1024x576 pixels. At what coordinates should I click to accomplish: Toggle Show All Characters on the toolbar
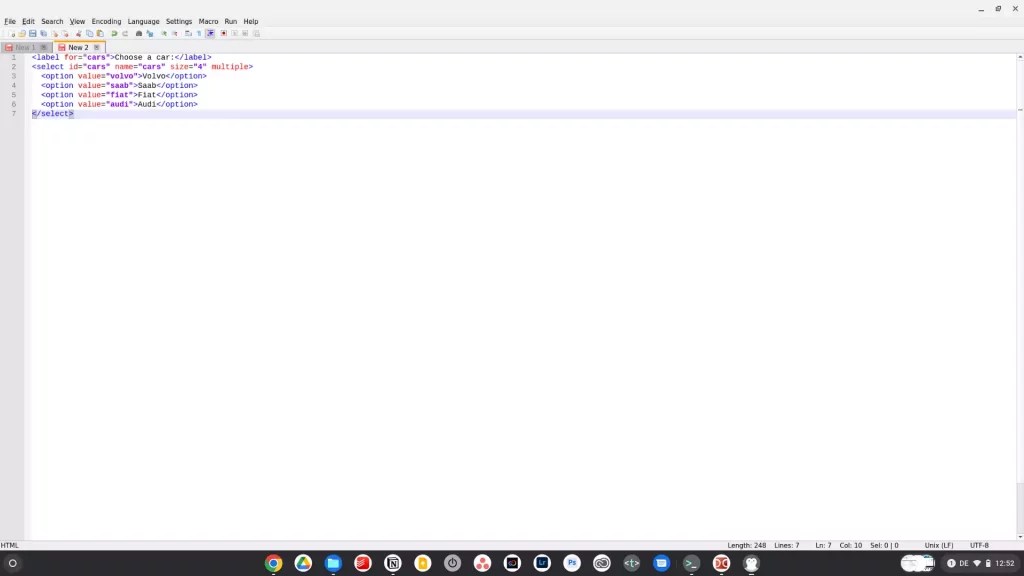click(198, 33)
